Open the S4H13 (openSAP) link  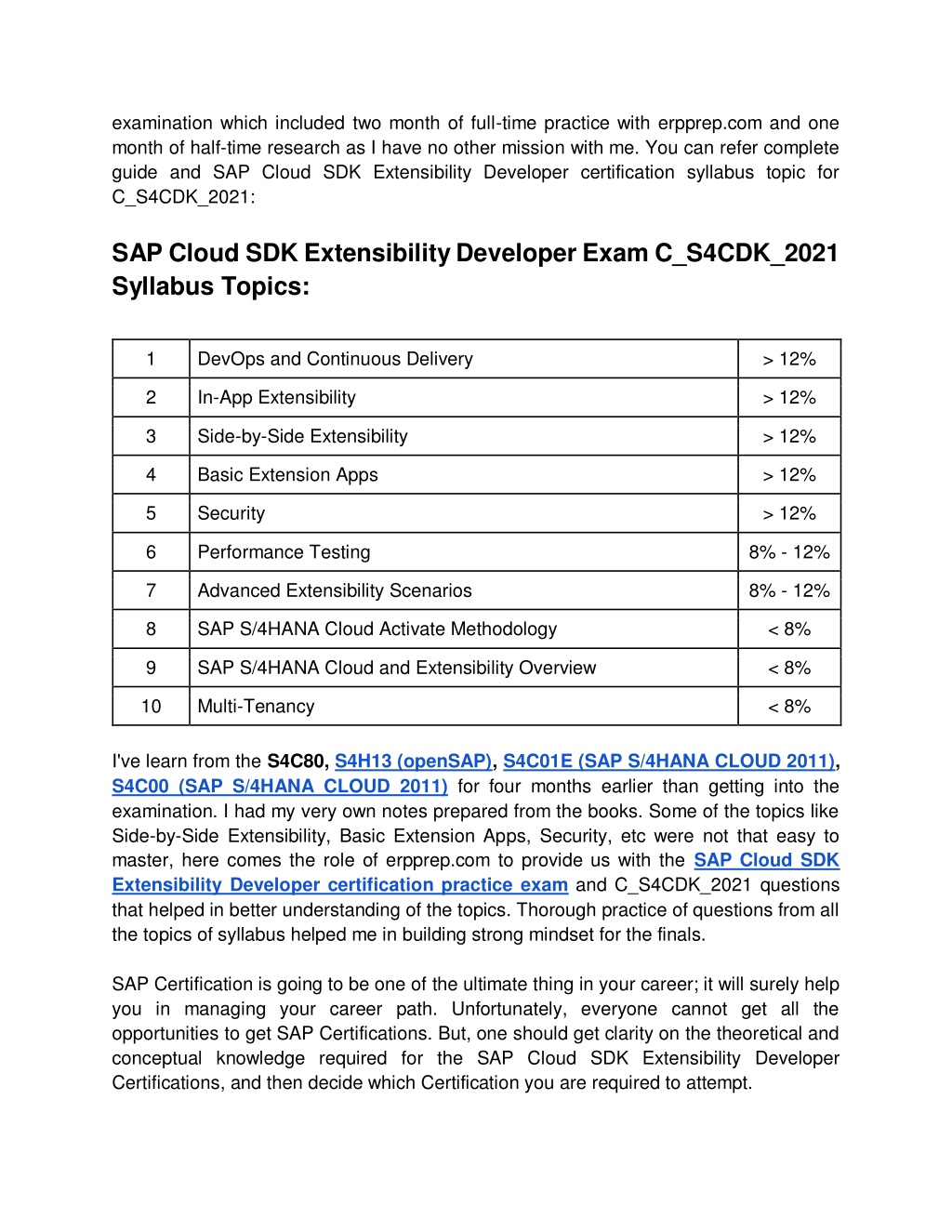pos(413,762)
